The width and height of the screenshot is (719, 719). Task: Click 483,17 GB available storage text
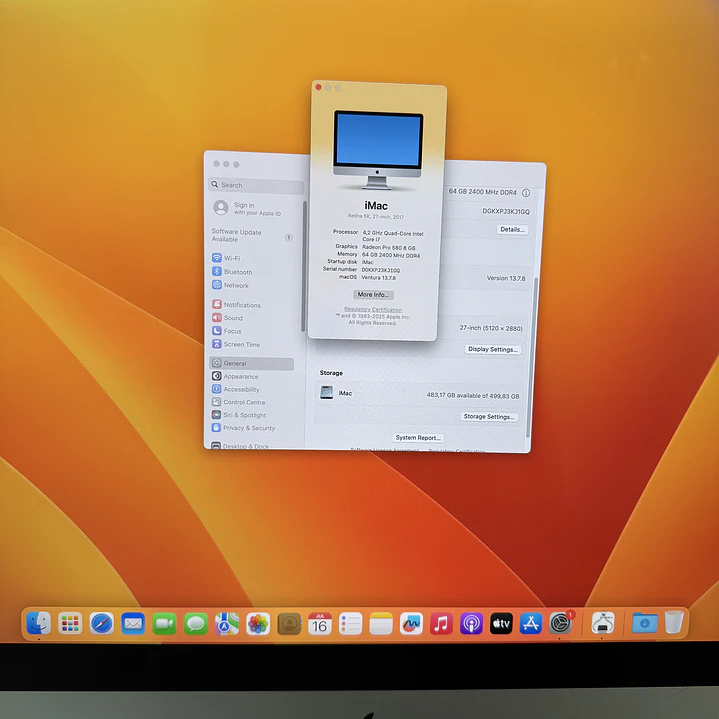pos(473,396)
